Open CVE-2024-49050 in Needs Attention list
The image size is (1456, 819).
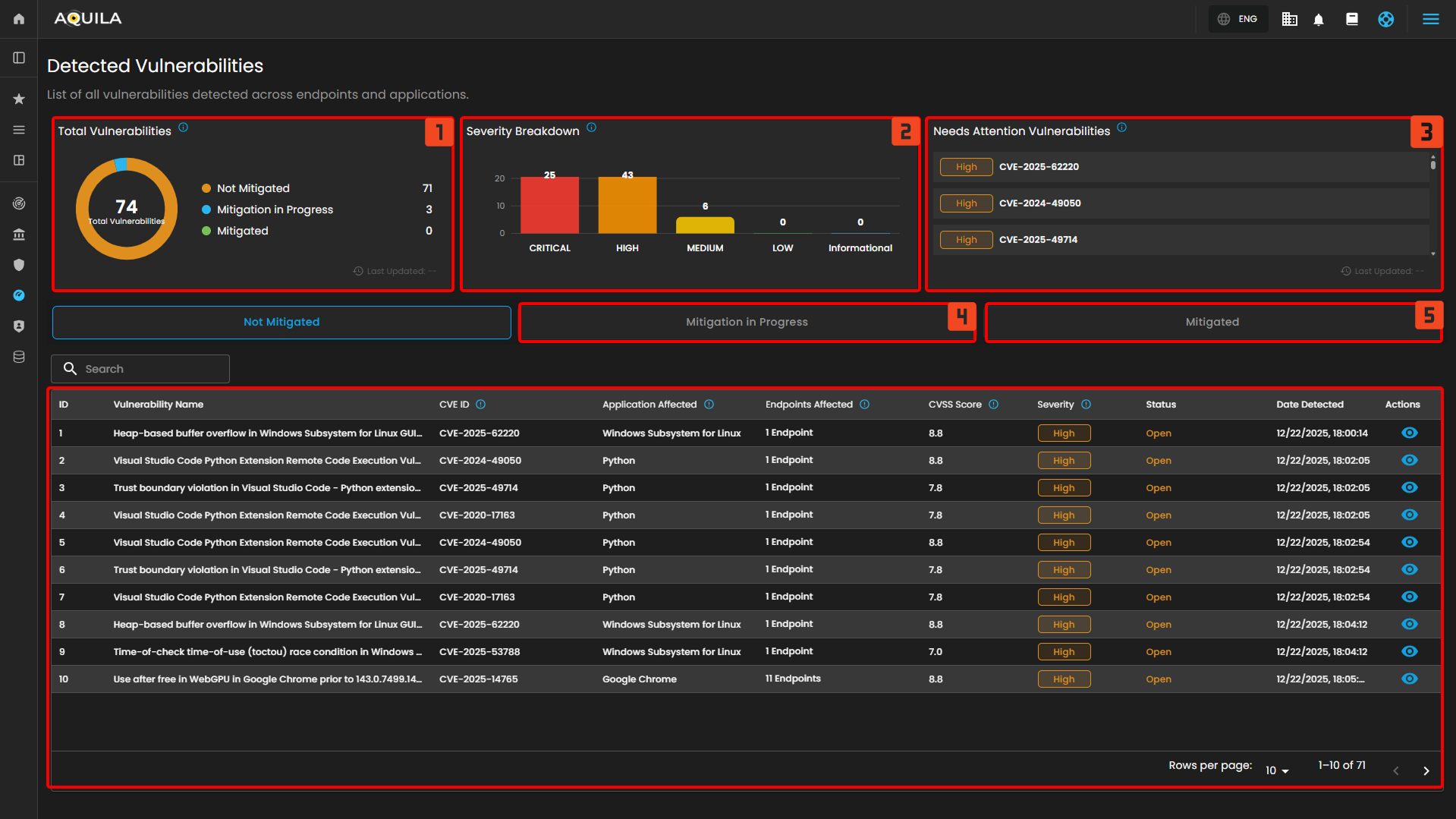[1039, 203]
